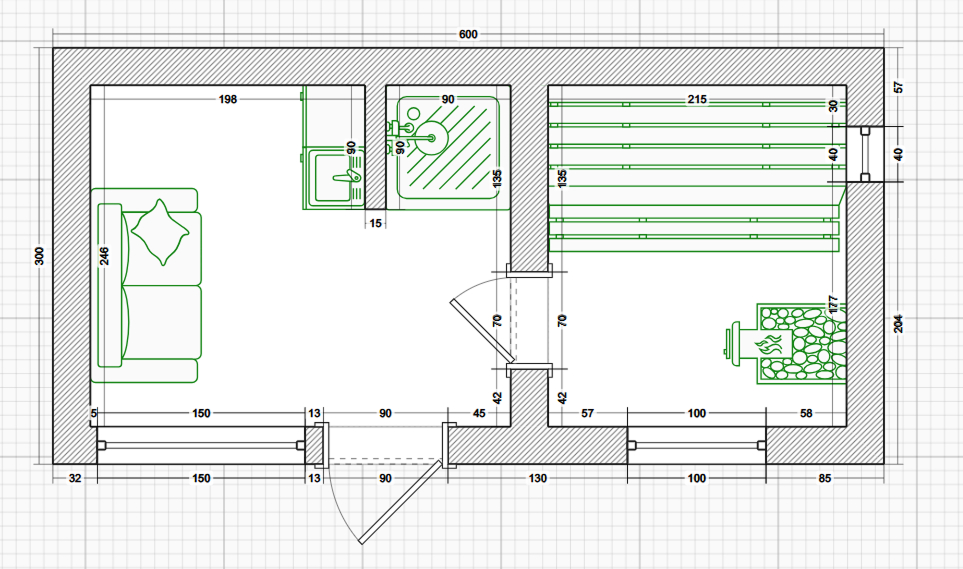This screenshot has width=963, height=569.
Task: Select the partition wall between sink and shower
Action: coord(375,147)
